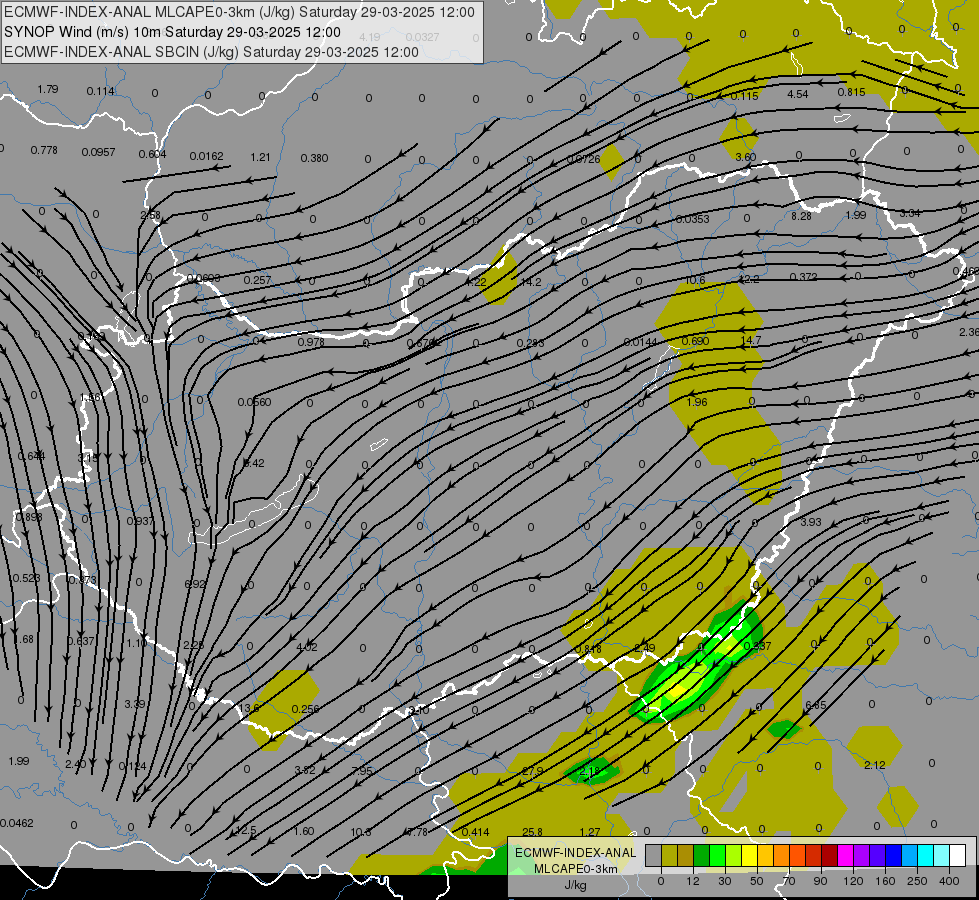The height and width of the screenshot is (900, 979).
Task: Click the 0.978 value on the map
Action: [311, 342]
